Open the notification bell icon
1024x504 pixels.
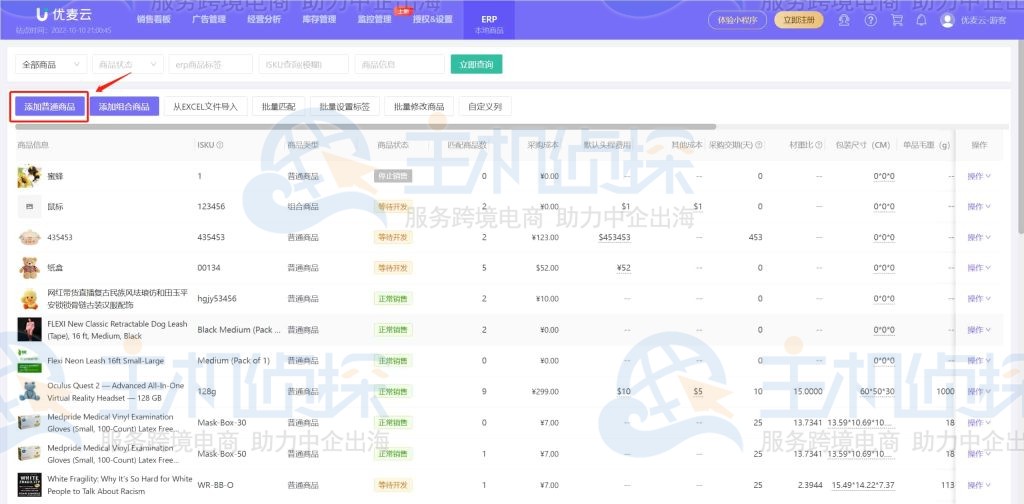pos(921,20)
